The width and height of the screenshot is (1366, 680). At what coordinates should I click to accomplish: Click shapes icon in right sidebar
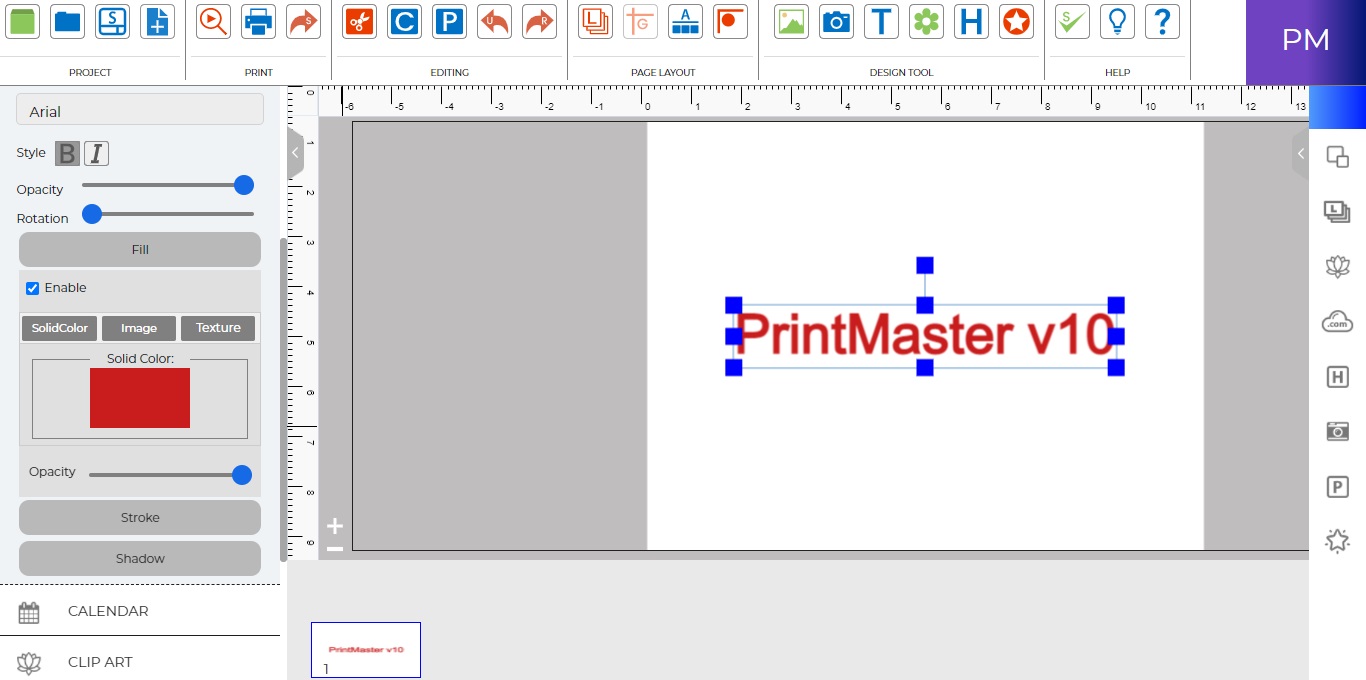(x=1337, y=157)
